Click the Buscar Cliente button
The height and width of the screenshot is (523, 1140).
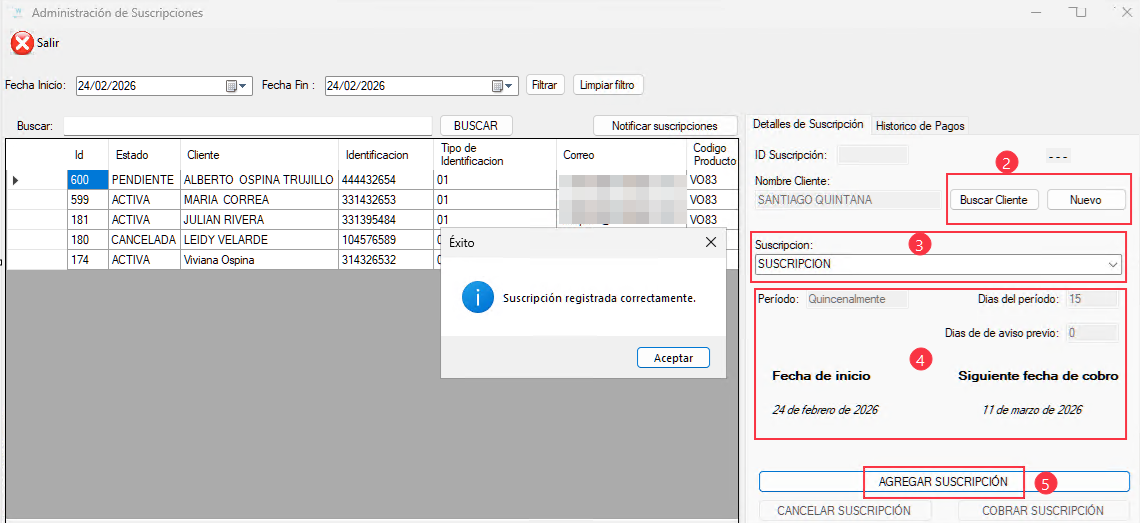tap(993, 200)
